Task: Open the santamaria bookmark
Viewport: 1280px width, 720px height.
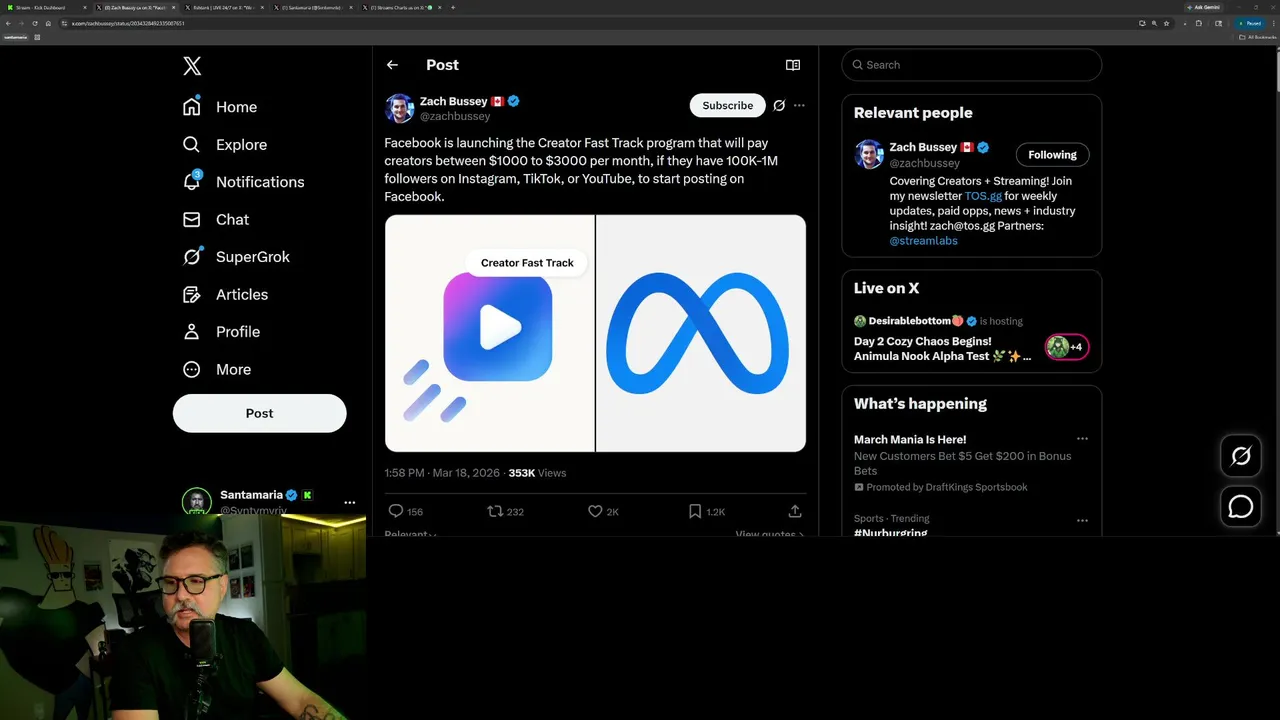Action: (x=15, y=37)
